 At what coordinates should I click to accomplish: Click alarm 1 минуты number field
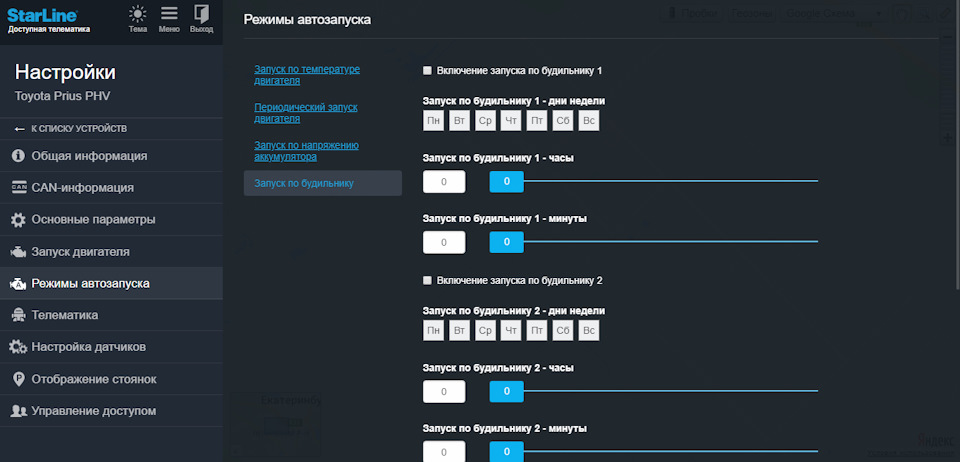[444, 242]
